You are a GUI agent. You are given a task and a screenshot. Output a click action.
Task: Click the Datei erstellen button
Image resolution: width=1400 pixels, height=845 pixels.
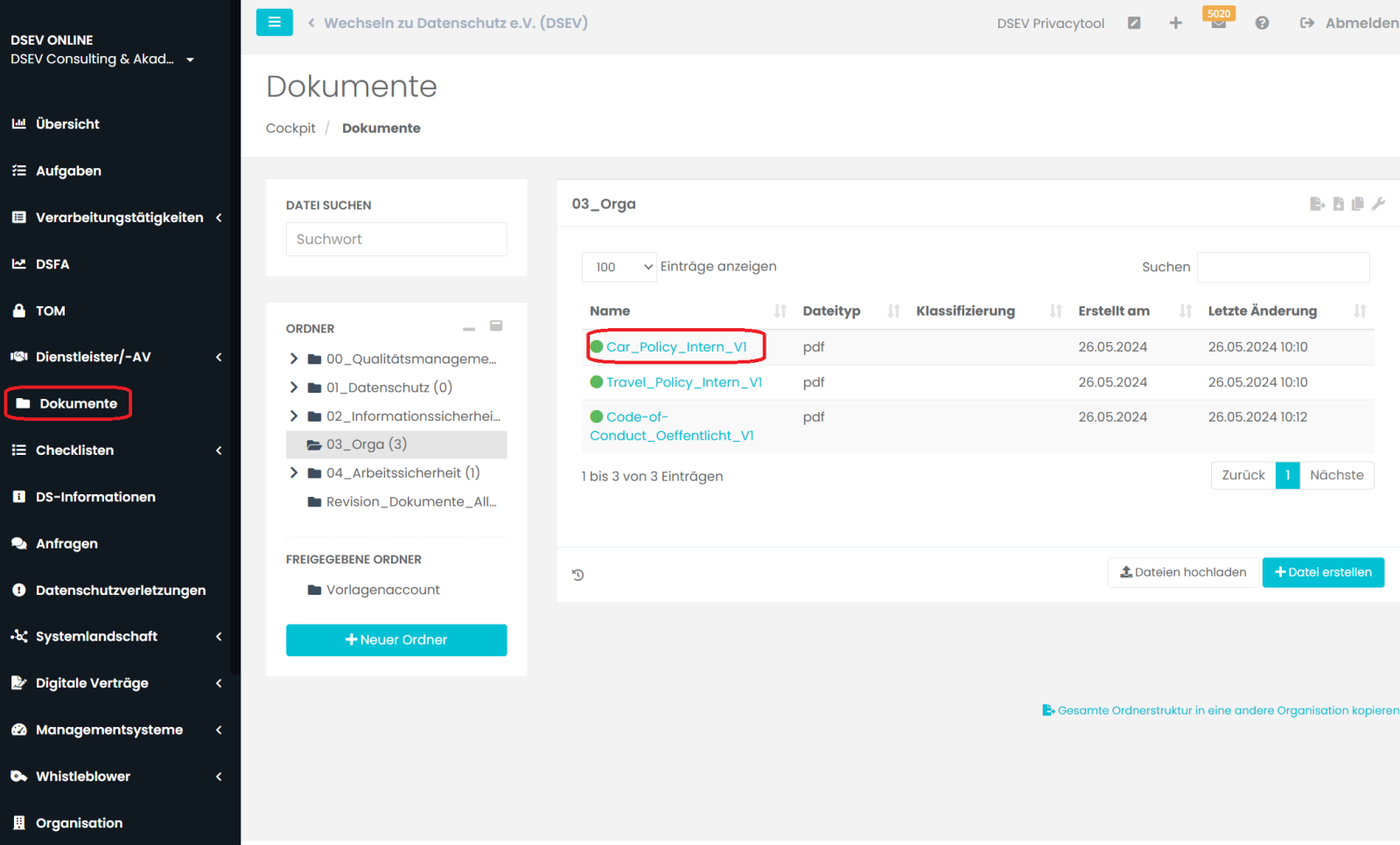tap(1323, 573)
